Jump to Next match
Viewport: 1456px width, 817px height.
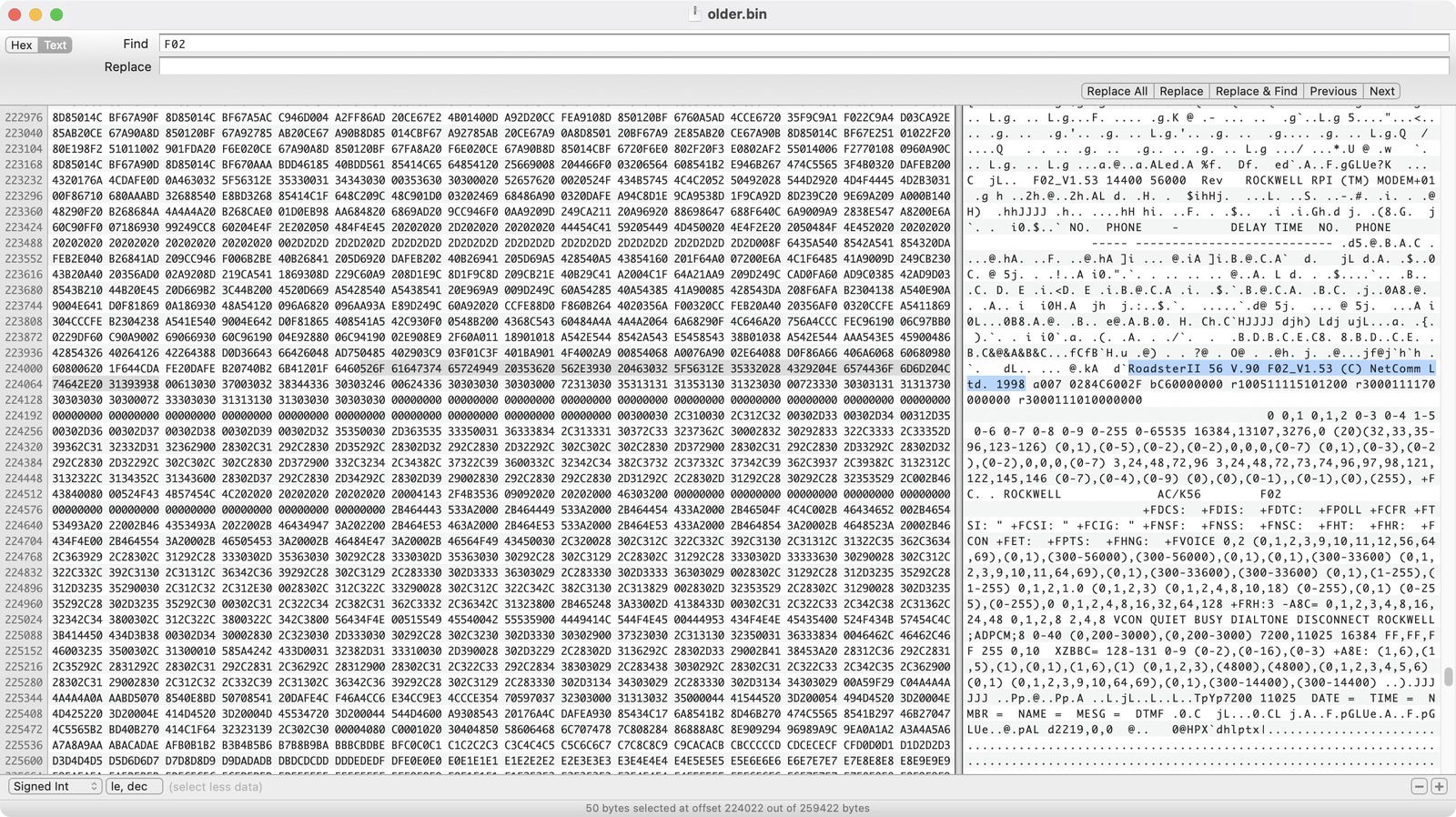tap(1381, 91)
